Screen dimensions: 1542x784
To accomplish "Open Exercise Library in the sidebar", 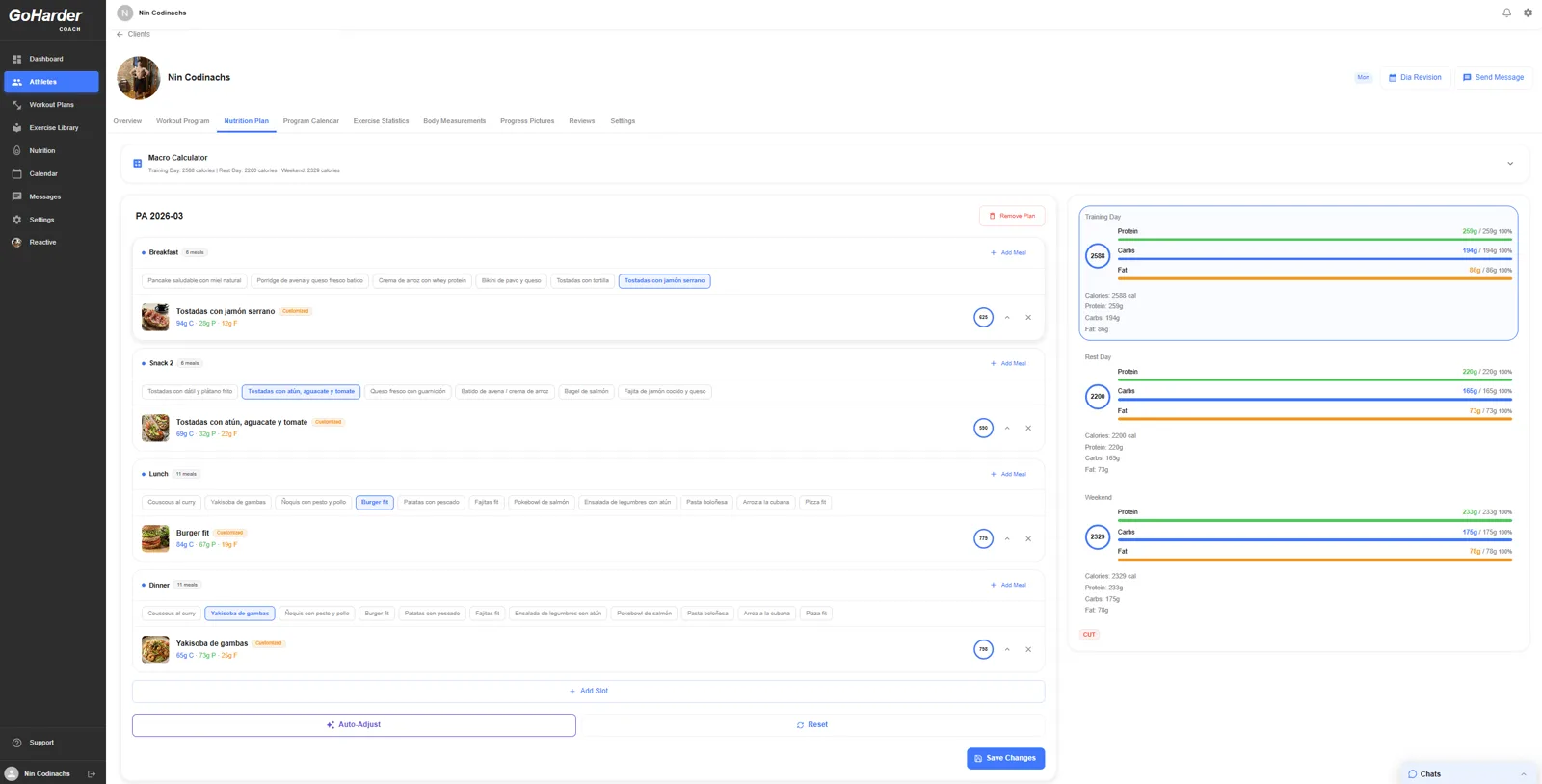I will (x=51, y=128).
